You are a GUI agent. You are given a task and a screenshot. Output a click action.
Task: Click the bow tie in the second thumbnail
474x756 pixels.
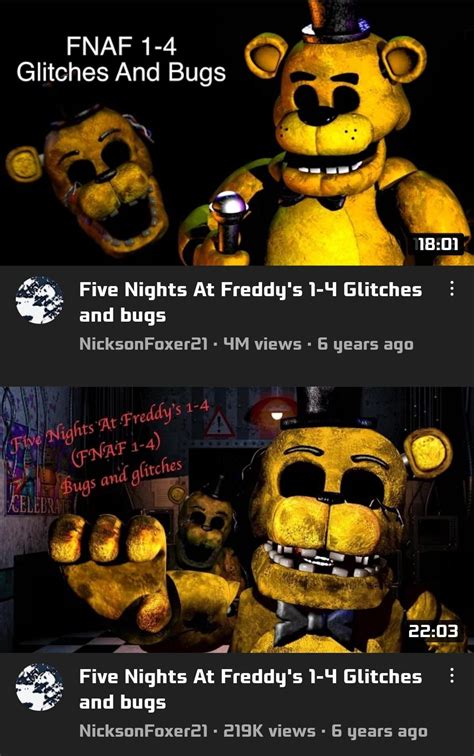point(316,622)
